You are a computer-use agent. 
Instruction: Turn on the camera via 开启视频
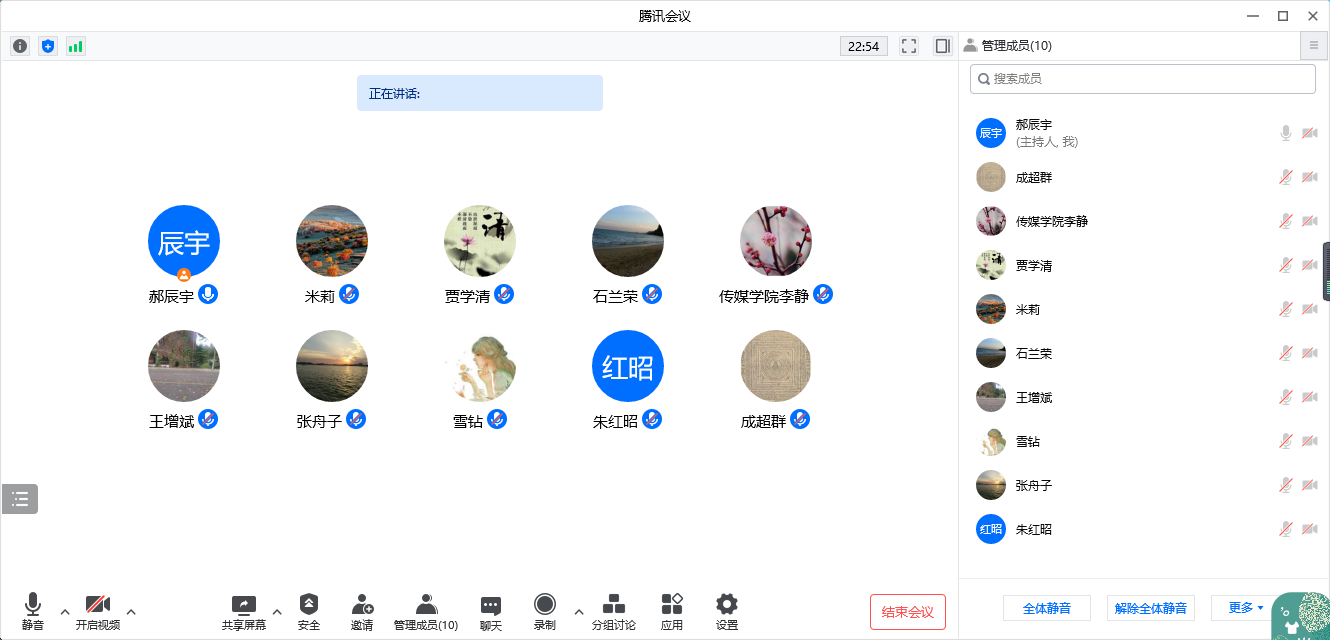click(x=98, y=612)
